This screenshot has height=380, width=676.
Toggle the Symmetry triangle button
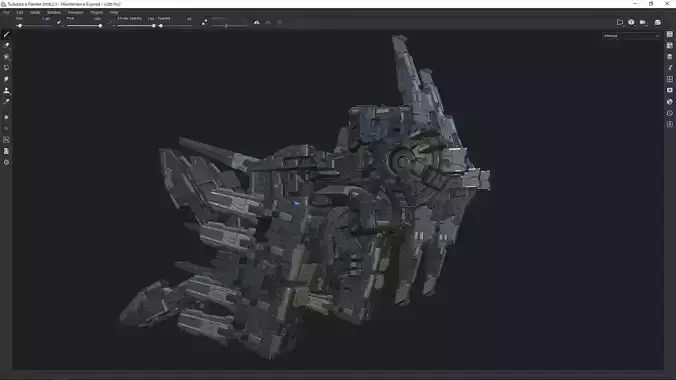coord(257,22)
